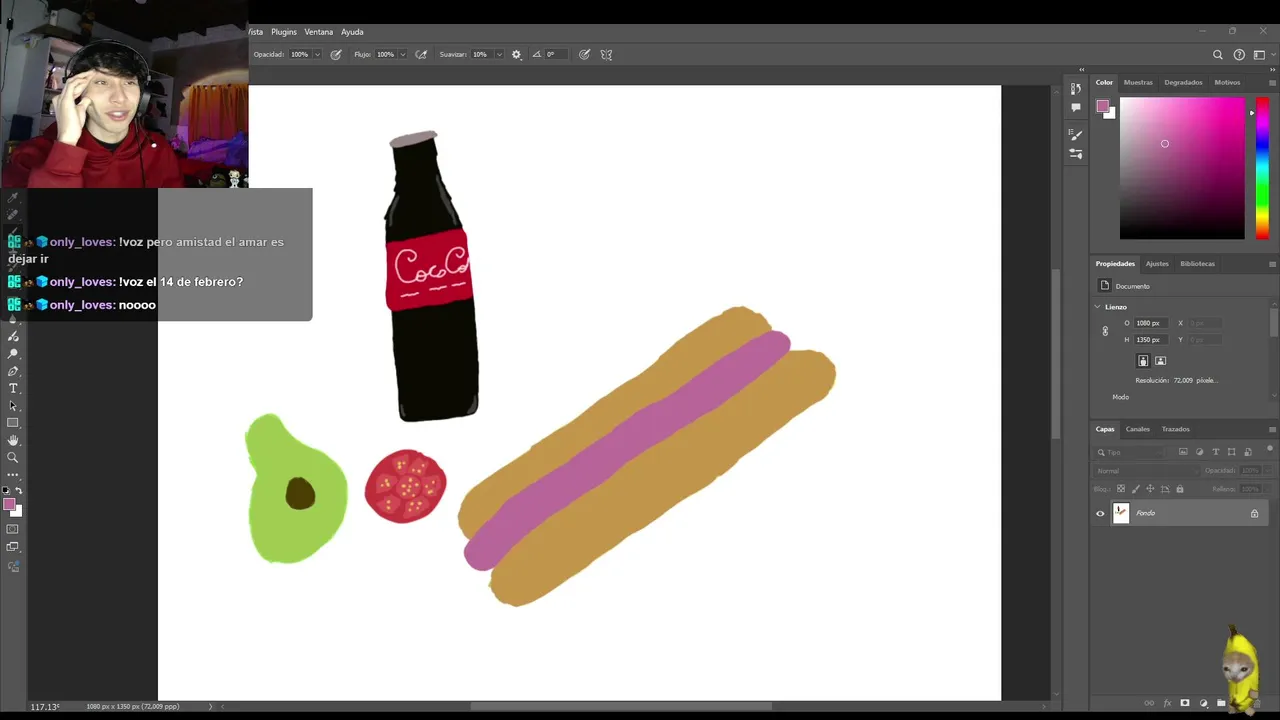The image size is (1280, 720).
Task: Pick a color in the saturation field
Action: [x=1182, y=168]
